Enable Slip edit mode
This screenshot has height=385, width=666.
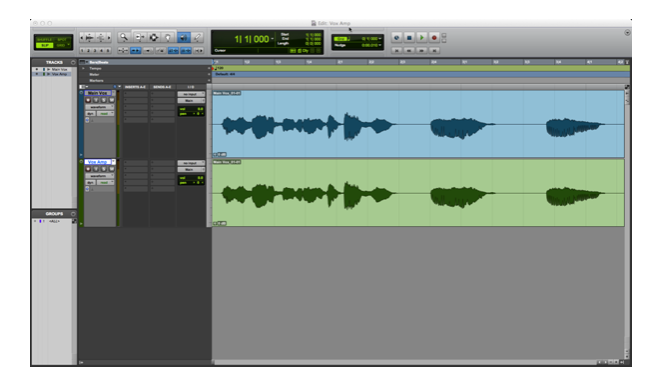point(45,45)
